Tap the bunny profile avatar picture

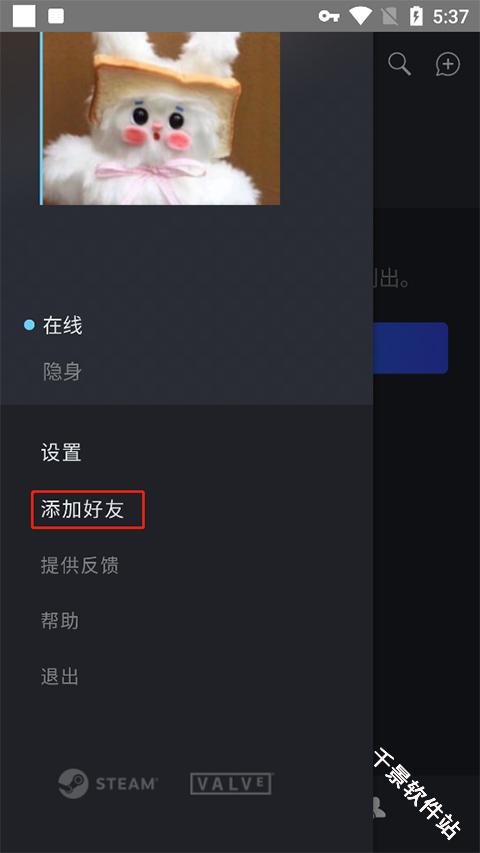coord(161,118)
